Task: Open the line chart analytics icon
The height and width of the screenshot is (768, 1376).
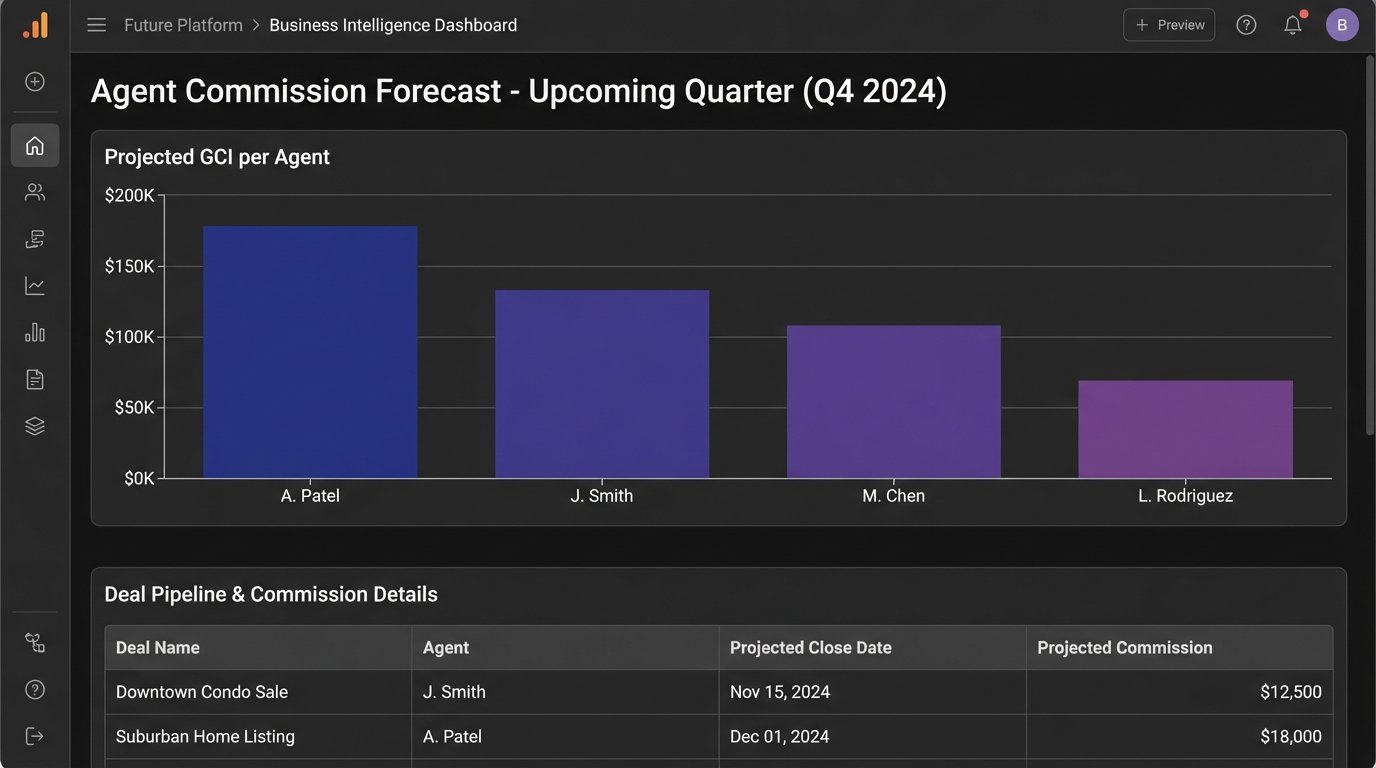Action: pyautogui.click(x=34, y=285)
